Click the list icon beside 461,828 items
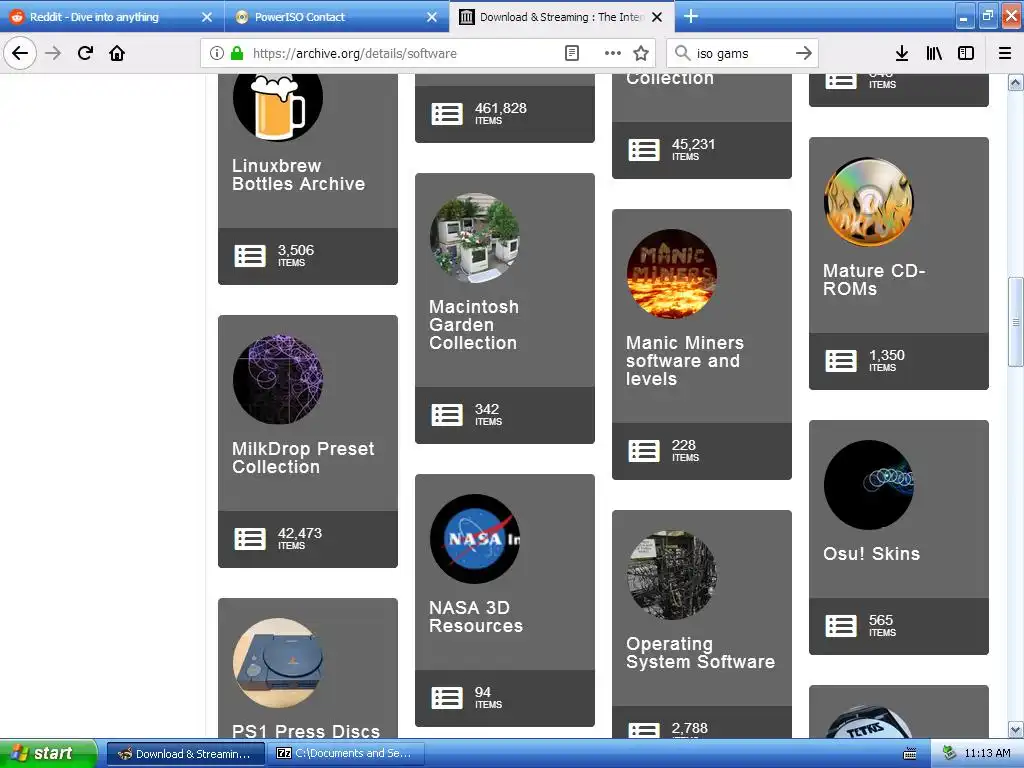Image resolution: width=1024 pixels, height=768 pixels. coord(447,114)
